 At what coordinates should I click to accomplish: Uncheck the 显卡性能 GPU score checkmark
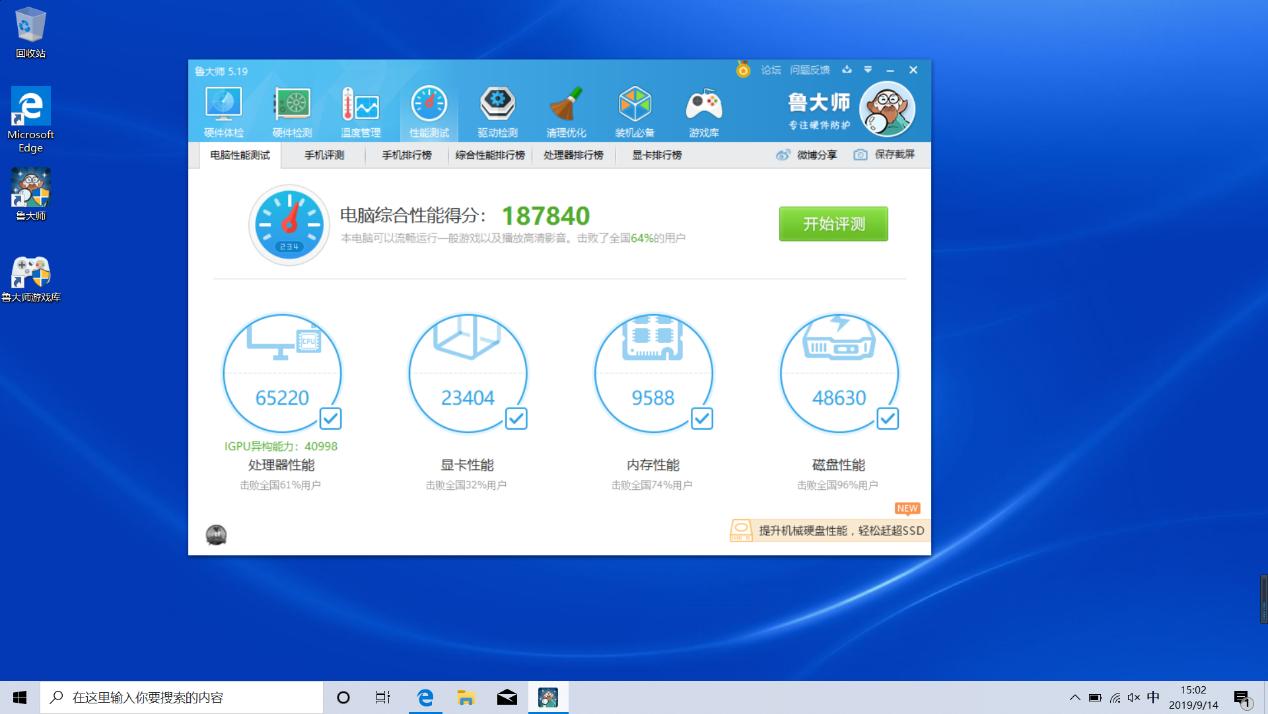516,419
